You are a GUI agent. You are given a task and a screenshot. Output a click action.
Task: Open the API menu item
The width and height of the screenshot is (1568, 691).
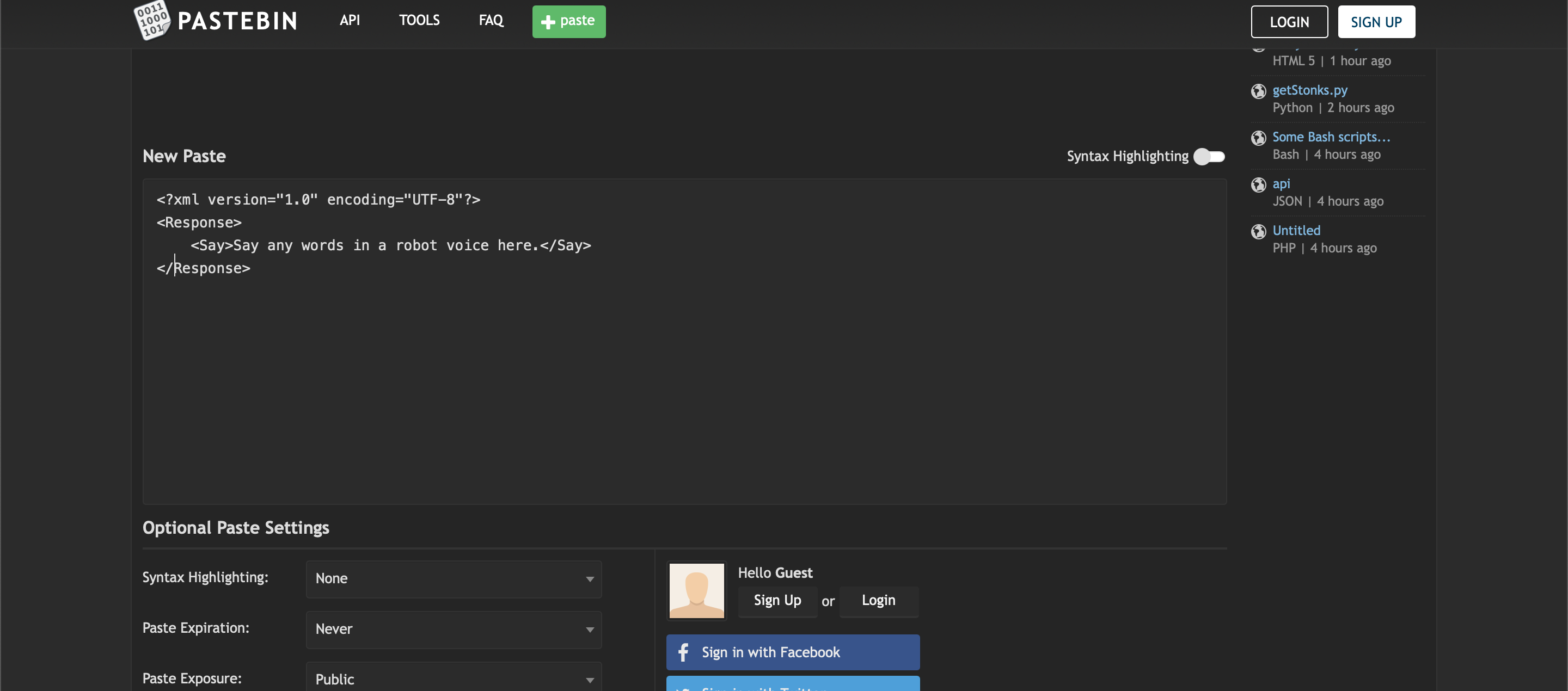350,21
